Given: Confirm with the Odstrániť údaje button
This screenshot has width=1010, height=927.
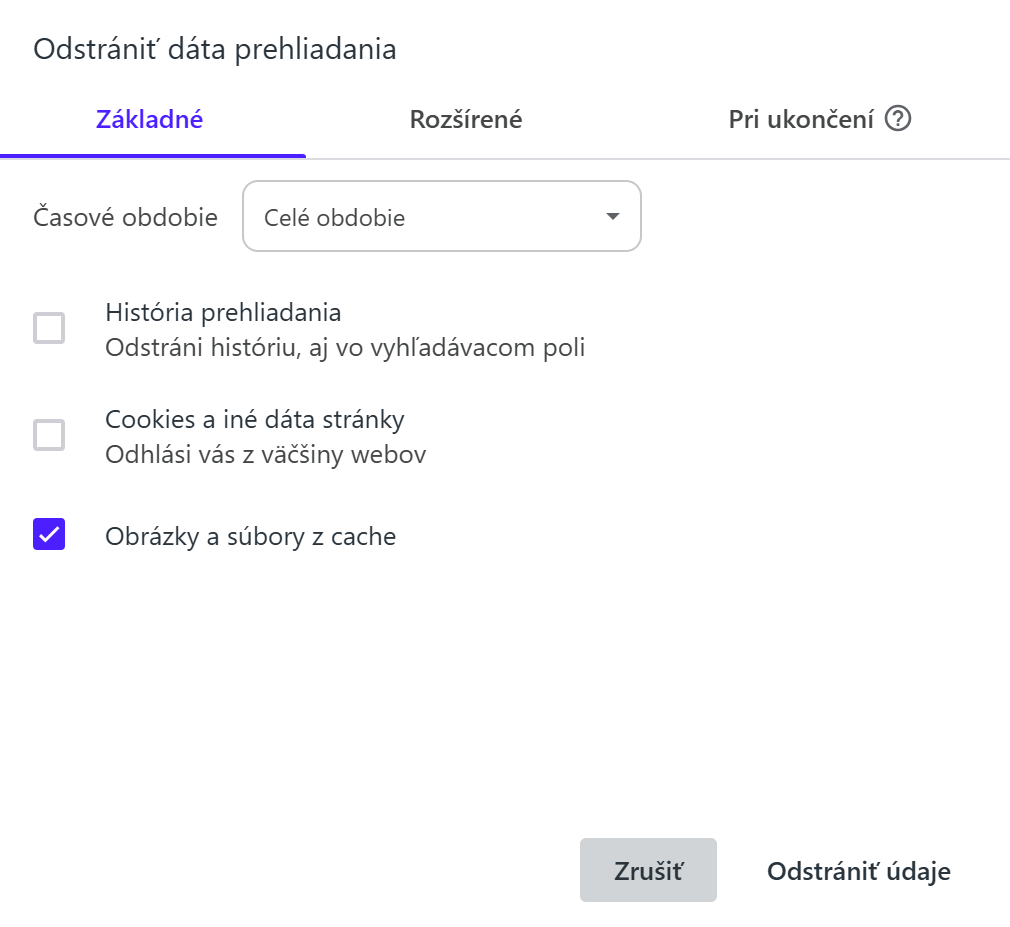Looking at the screenshot, I should coord(859,871).
